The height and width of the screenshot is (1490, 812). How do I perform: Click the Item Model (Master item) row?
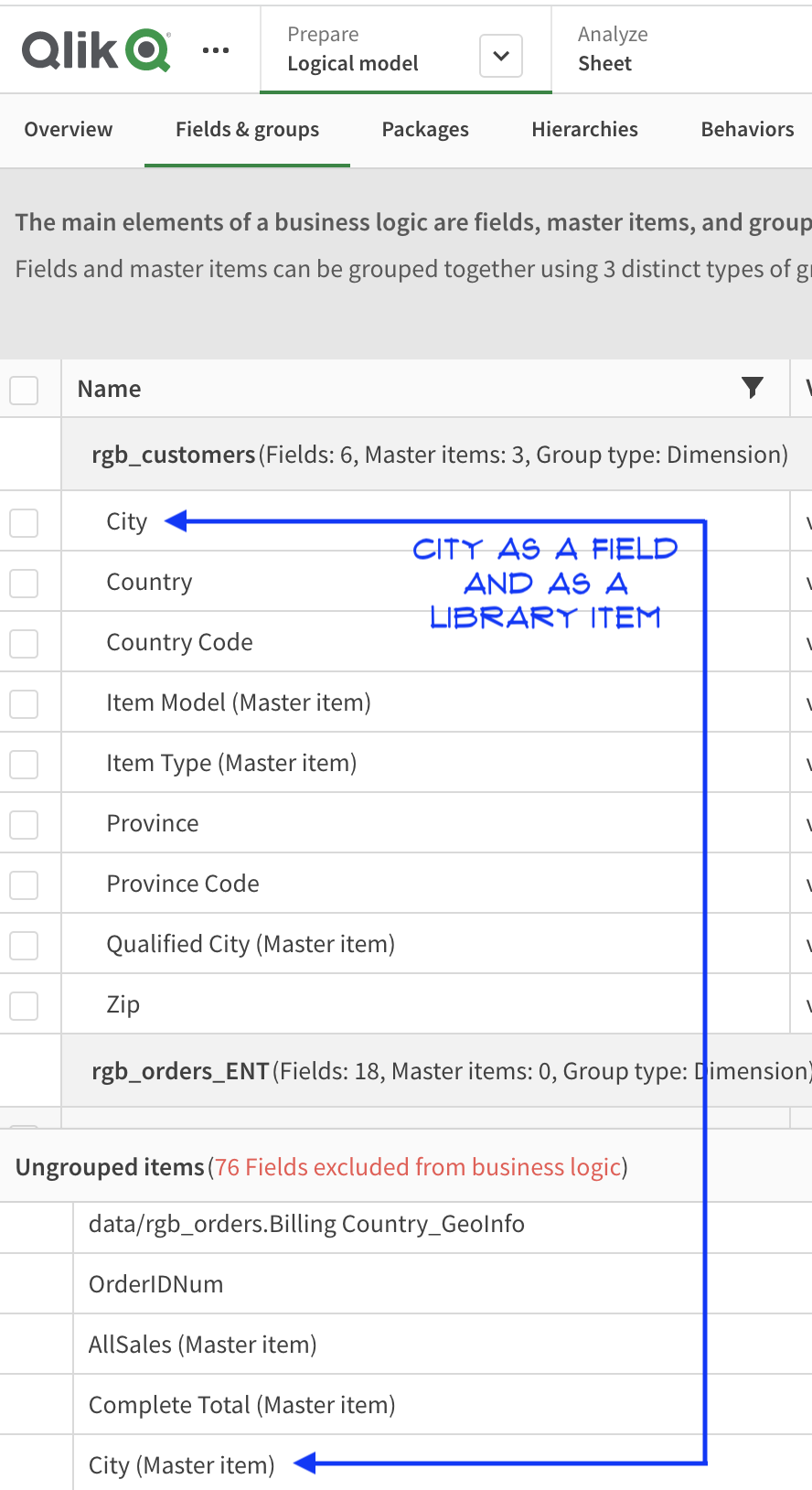(239, 702)
